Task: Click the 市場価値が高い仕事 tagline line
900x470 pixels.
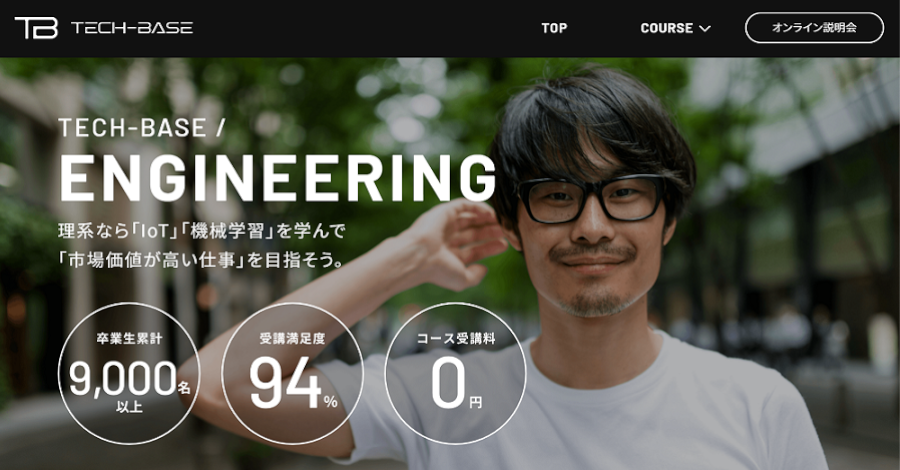Action: click(201, 260)
